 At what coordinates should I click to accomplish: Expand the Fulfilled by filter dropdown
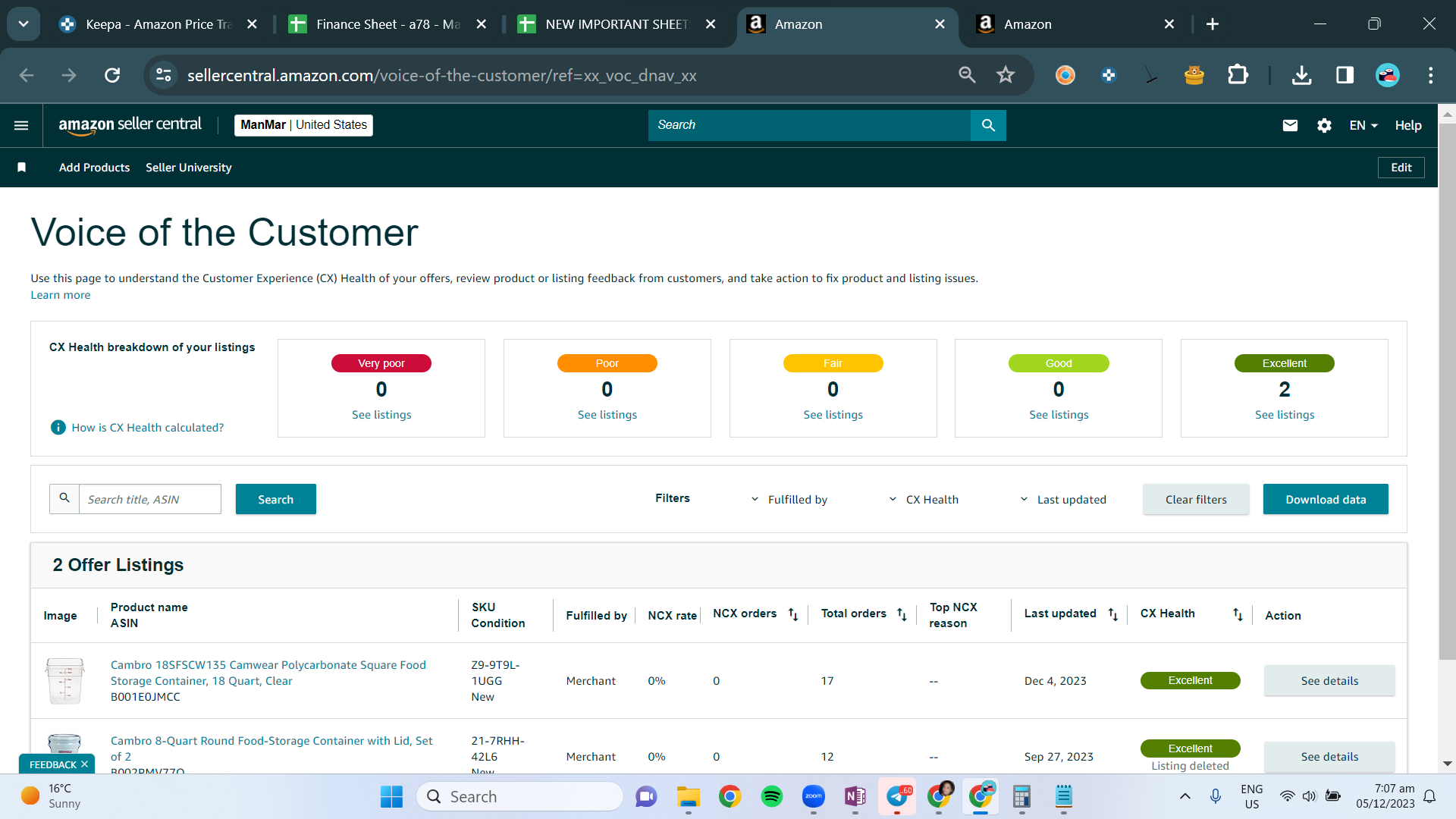pyautogui.click(x=789, y=500)
